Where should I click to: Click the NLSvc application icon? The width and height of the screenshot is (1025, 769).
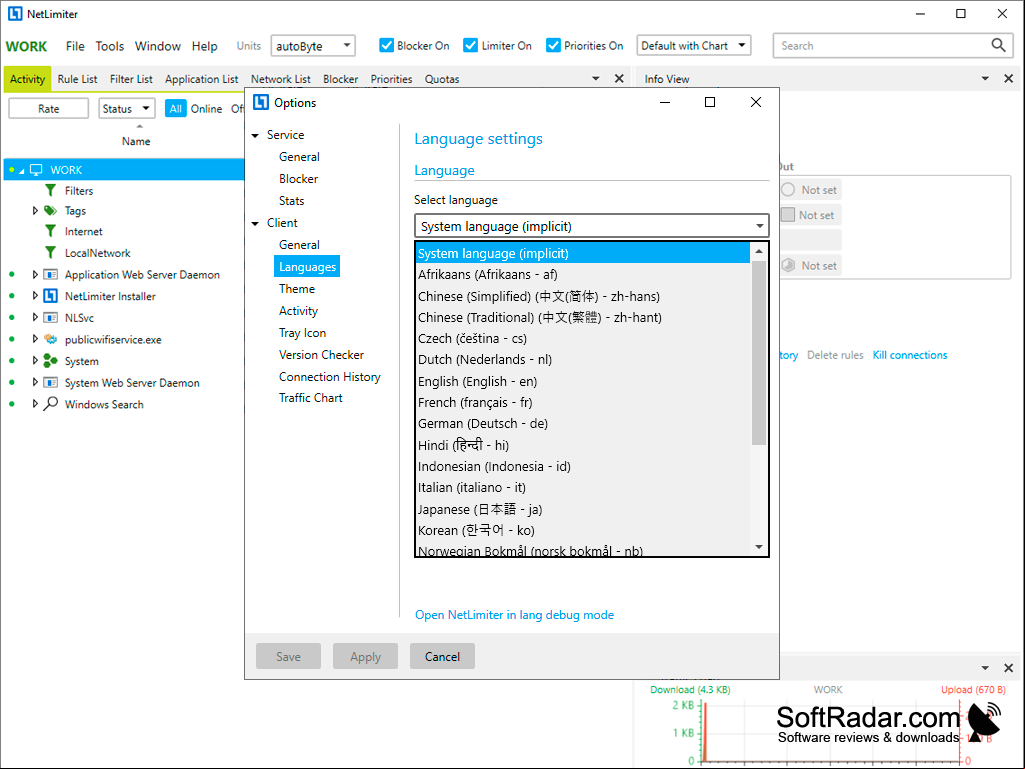[x=50, y=318]
